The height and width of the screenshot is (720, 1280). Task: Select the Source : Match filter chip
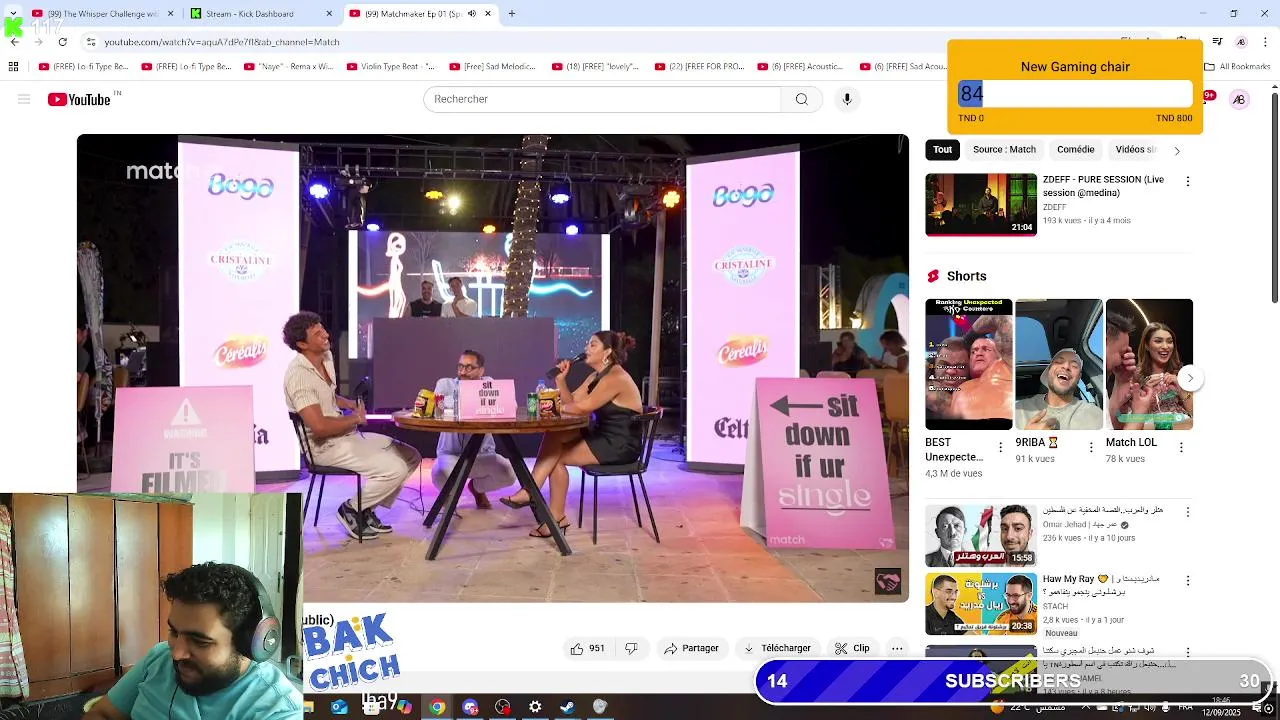pos(1004,150)
